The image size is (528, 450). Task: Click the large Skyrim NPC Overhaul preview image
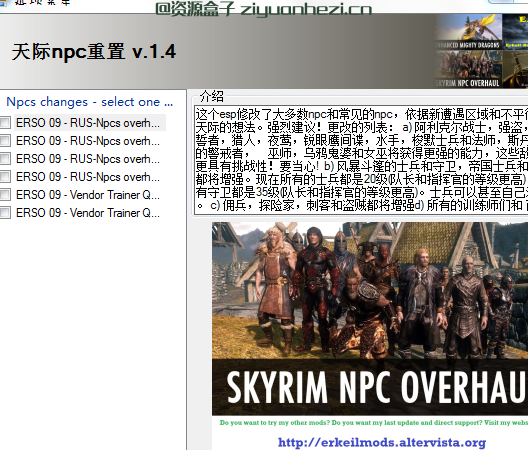click(370, 318)
